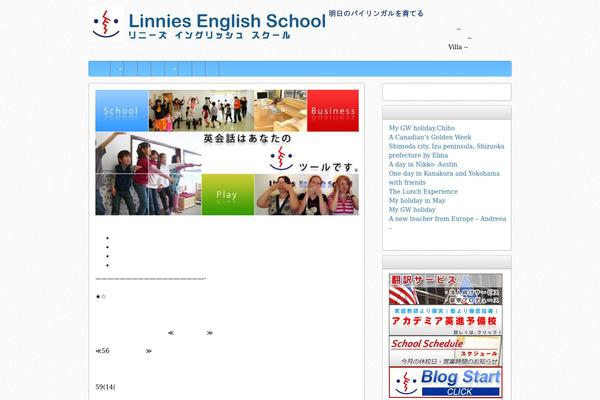Open 'My holiday in May' post
This screenshot has width=600, height=400.
click(x=417, y=201)
